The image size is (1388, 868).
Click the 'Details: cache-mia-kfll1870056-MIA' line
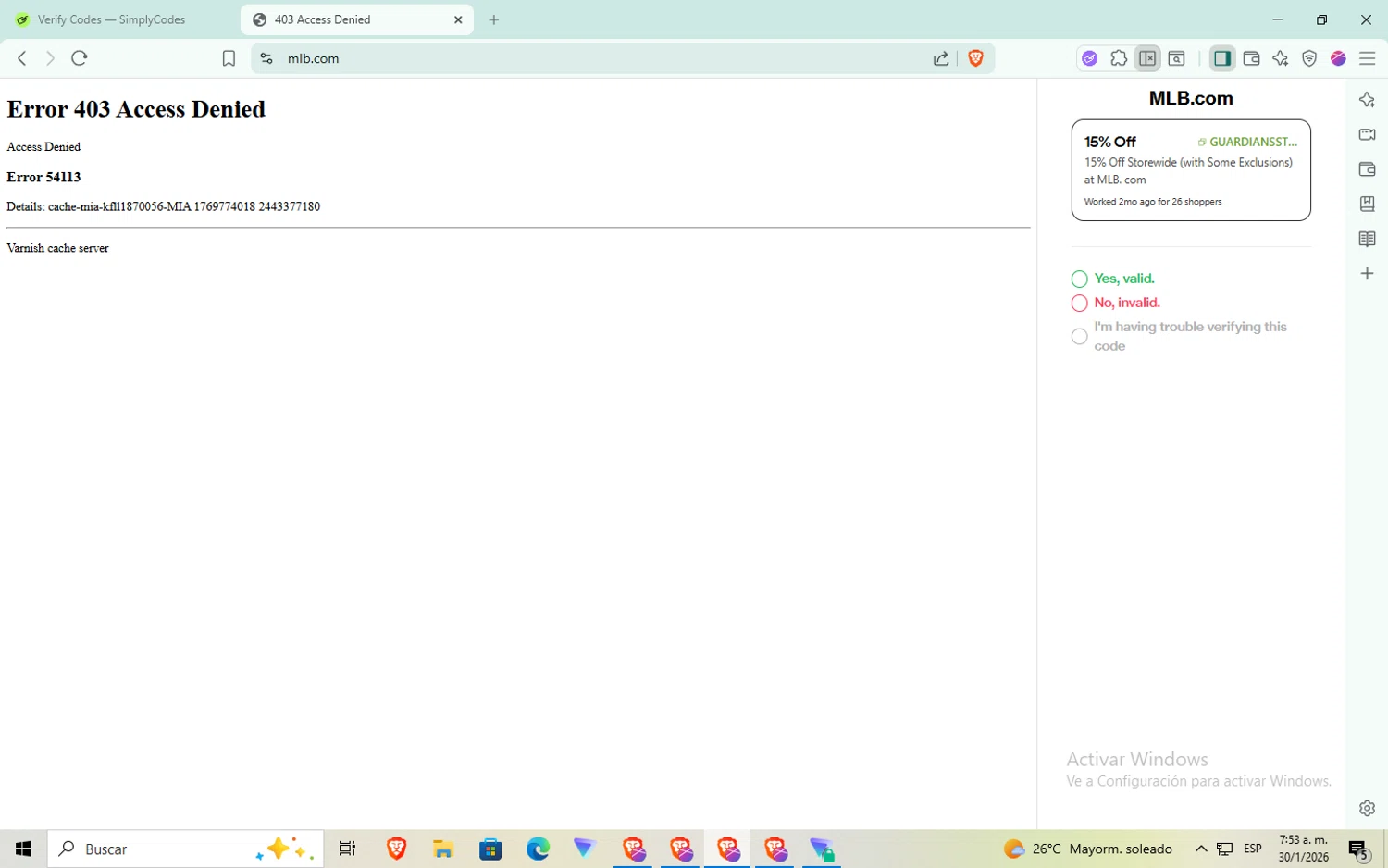[163, 206]
